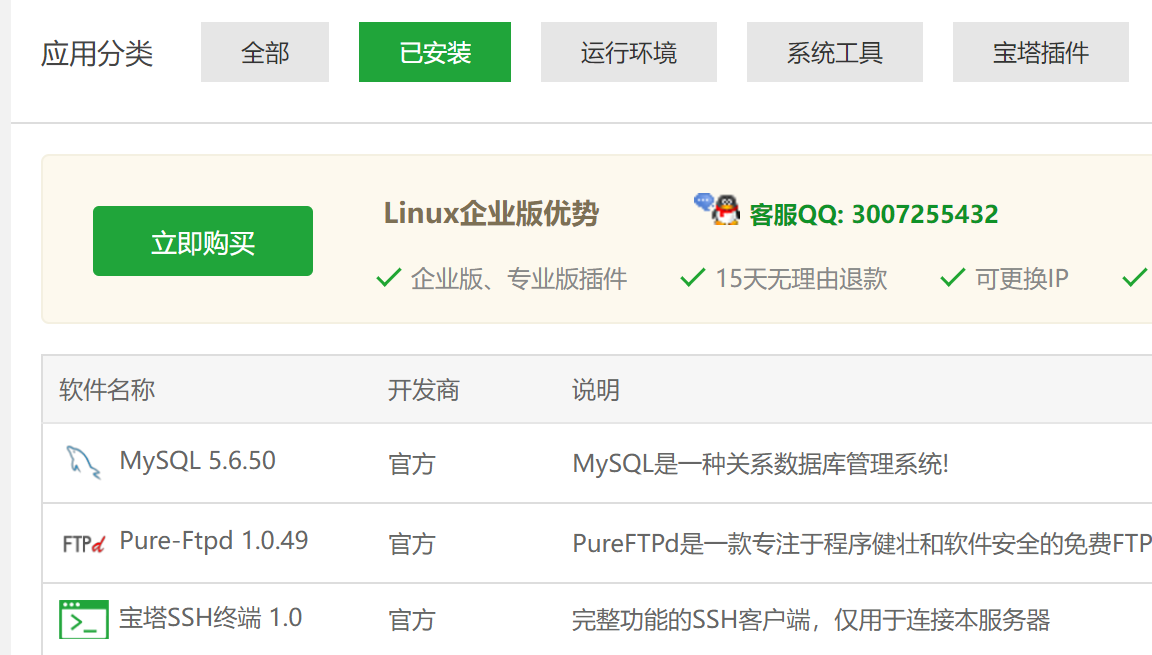1152x655 pixels.
Task: Click the QQ penguin customer service icon
Action: (x=717, y=210)
